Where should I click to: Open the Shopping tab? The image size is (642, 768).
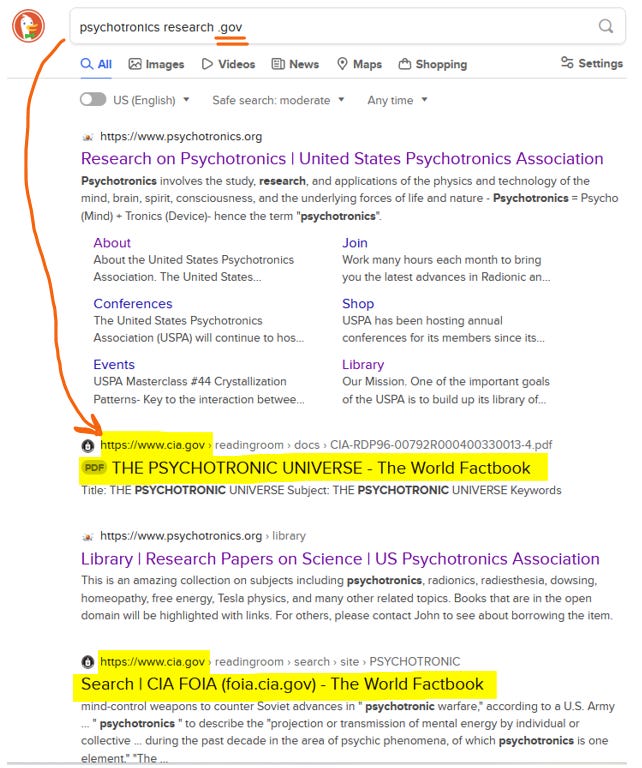pos(433,64)
